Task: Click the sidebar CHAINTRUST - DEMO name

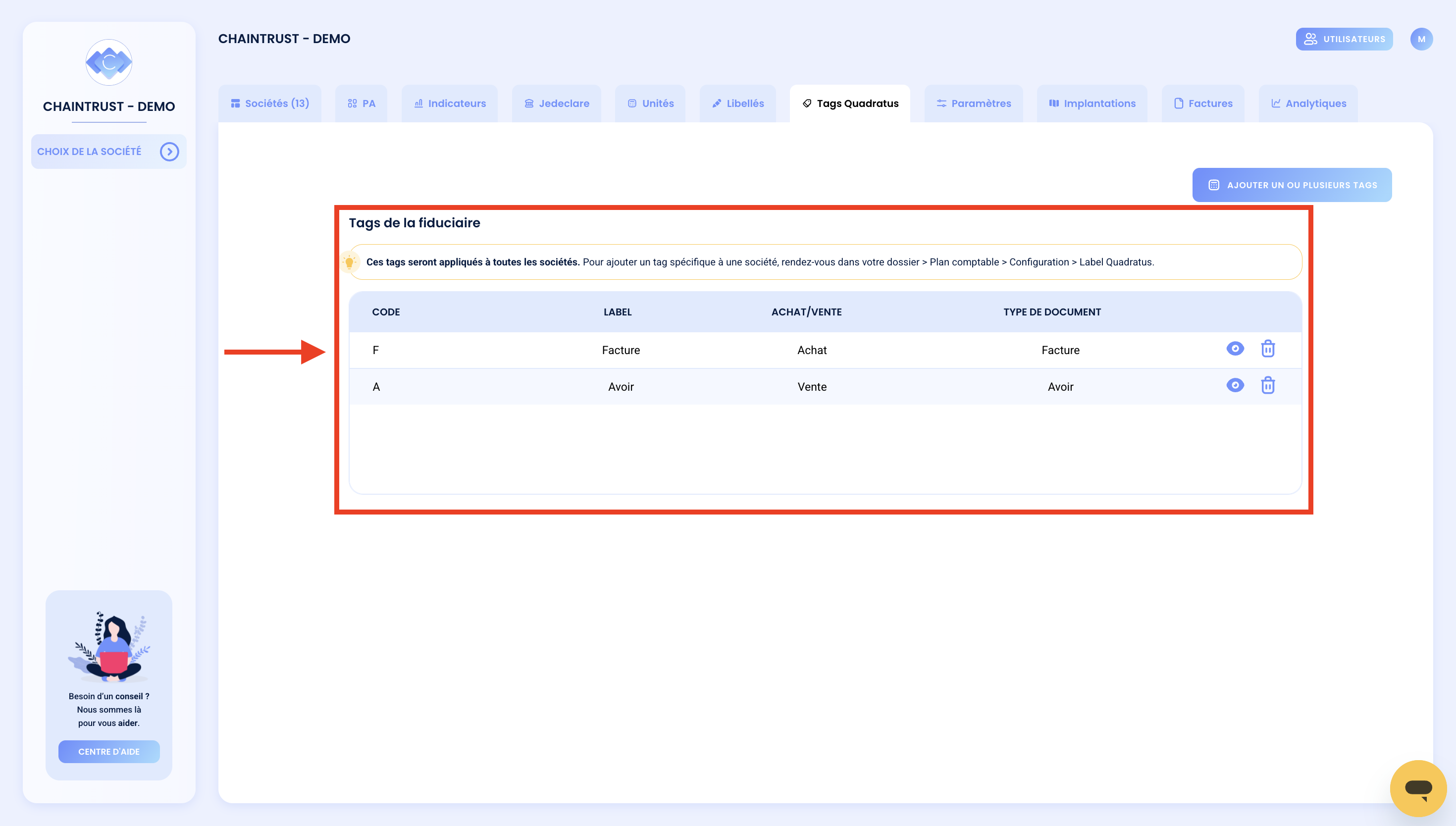Action: coord(109,106)
